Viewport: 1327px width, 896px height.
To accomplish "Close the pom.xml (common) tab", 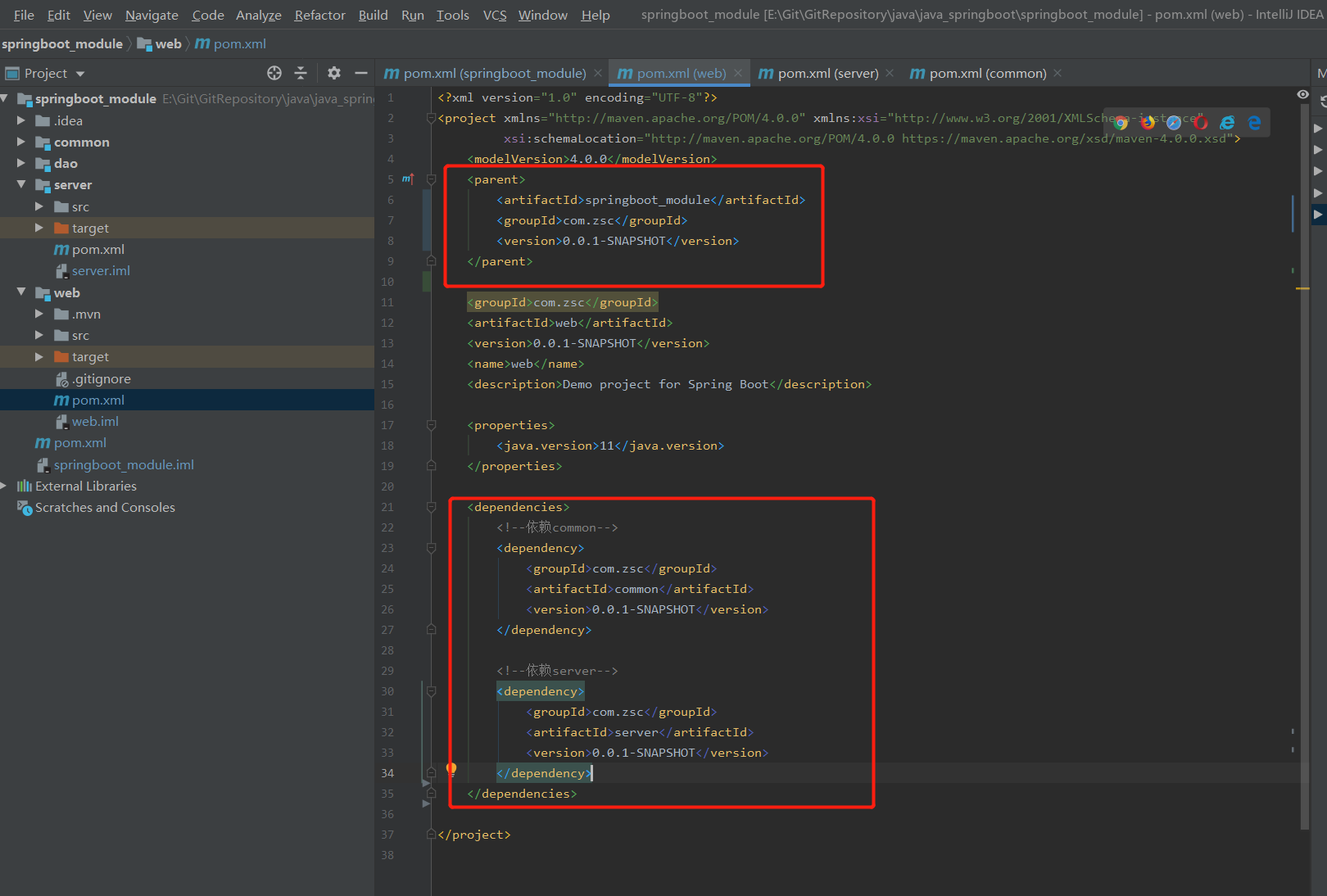I will tap(1058, 73).
